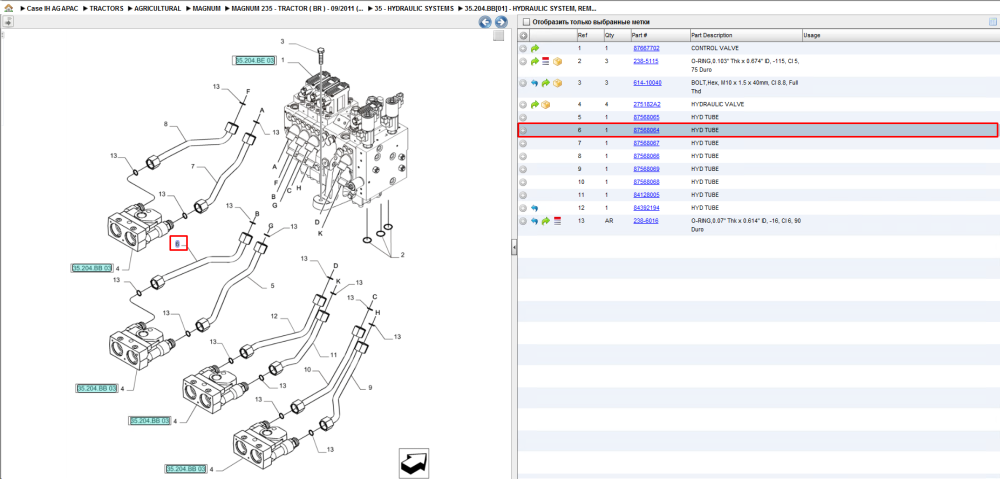Go to previous diagram with back arrow
The width and height of the screenshot is (1000, 479).
[485, 22]
